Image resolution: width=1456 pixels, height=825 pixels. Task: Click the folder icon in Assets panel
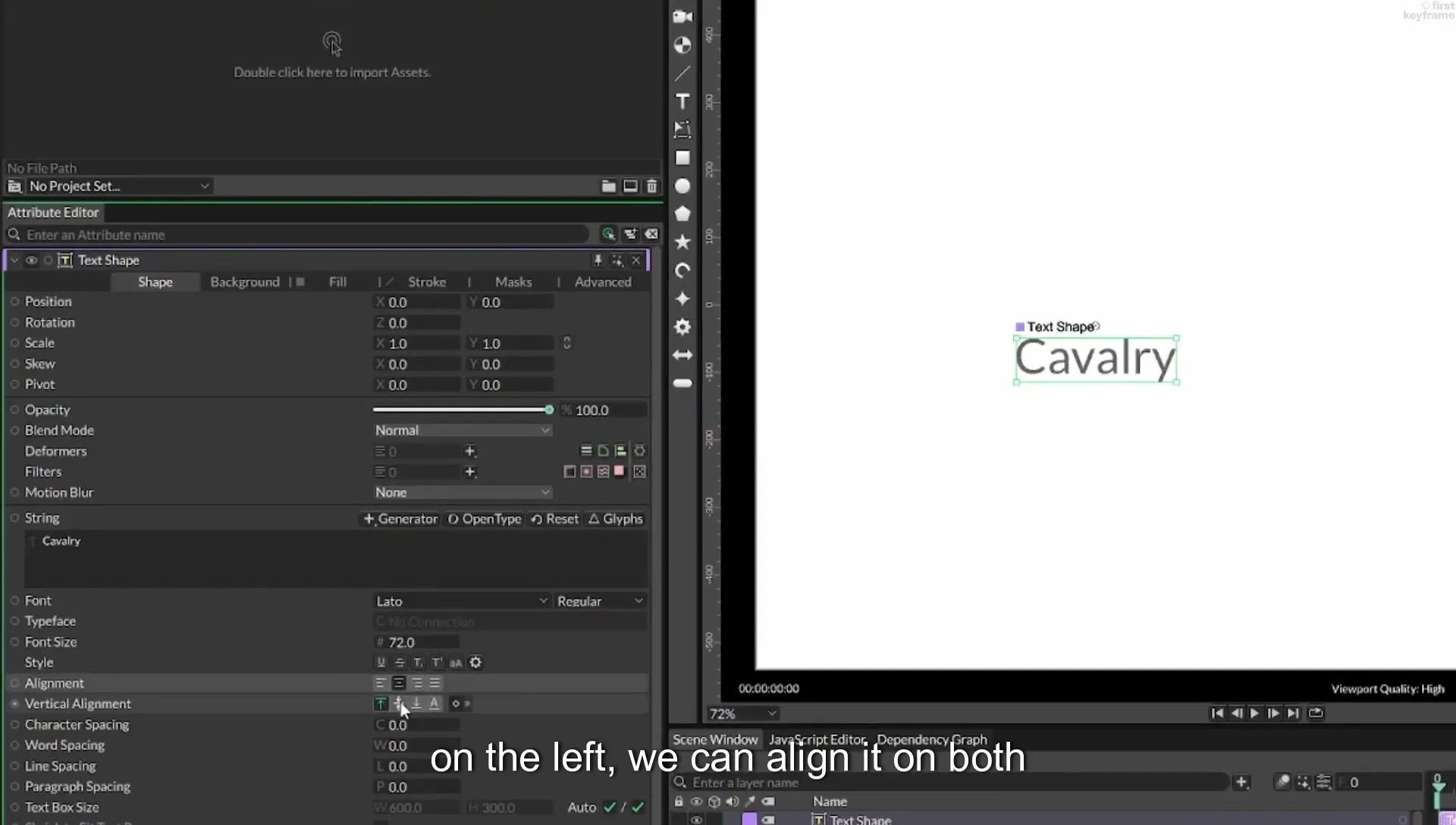point(608,186)
